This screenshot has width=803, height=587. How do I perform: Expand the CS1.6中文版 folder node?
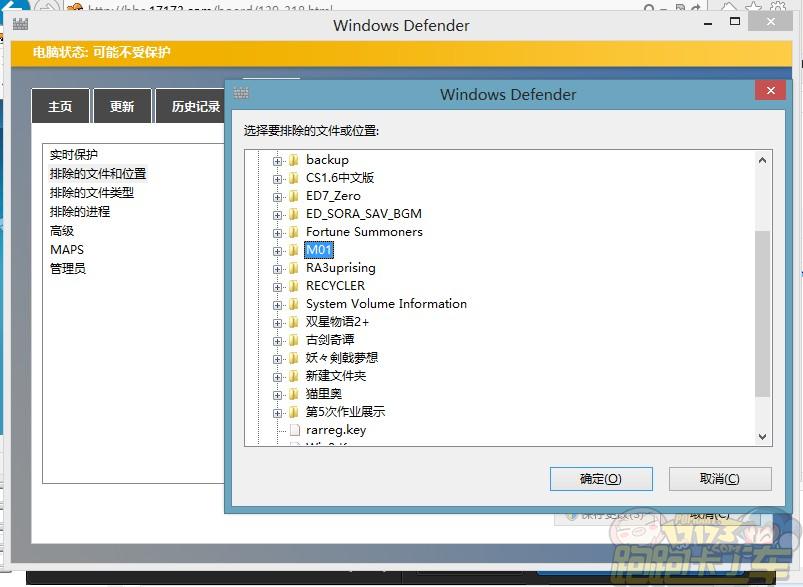pos(277,179)
